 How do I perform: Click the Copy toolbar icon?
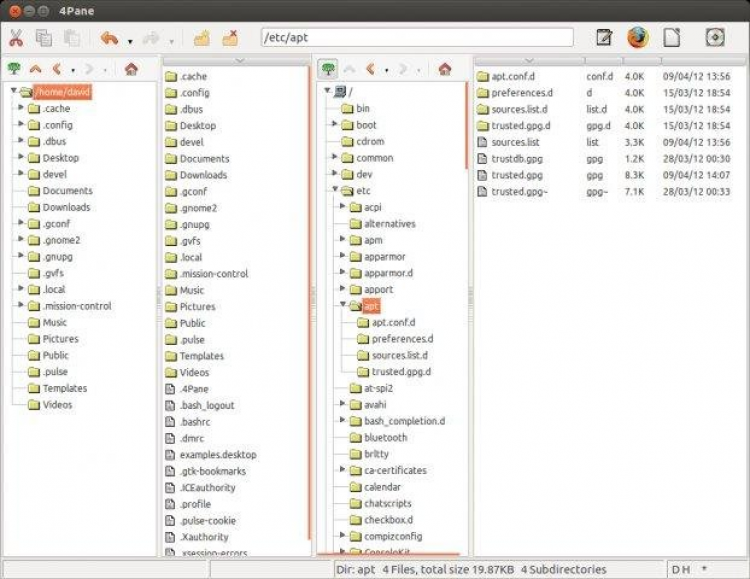(44, 38)
